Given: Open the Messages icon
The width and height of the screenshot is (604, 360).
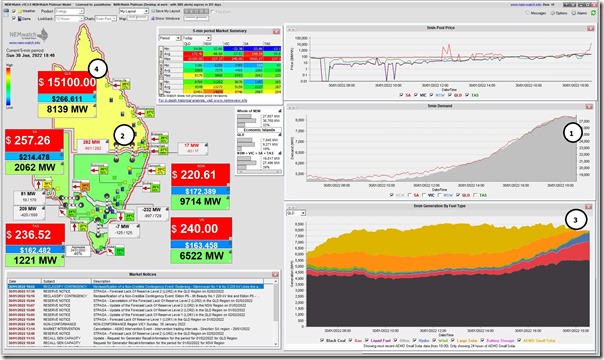Looking at the screenshot, I should coord(527,13).
